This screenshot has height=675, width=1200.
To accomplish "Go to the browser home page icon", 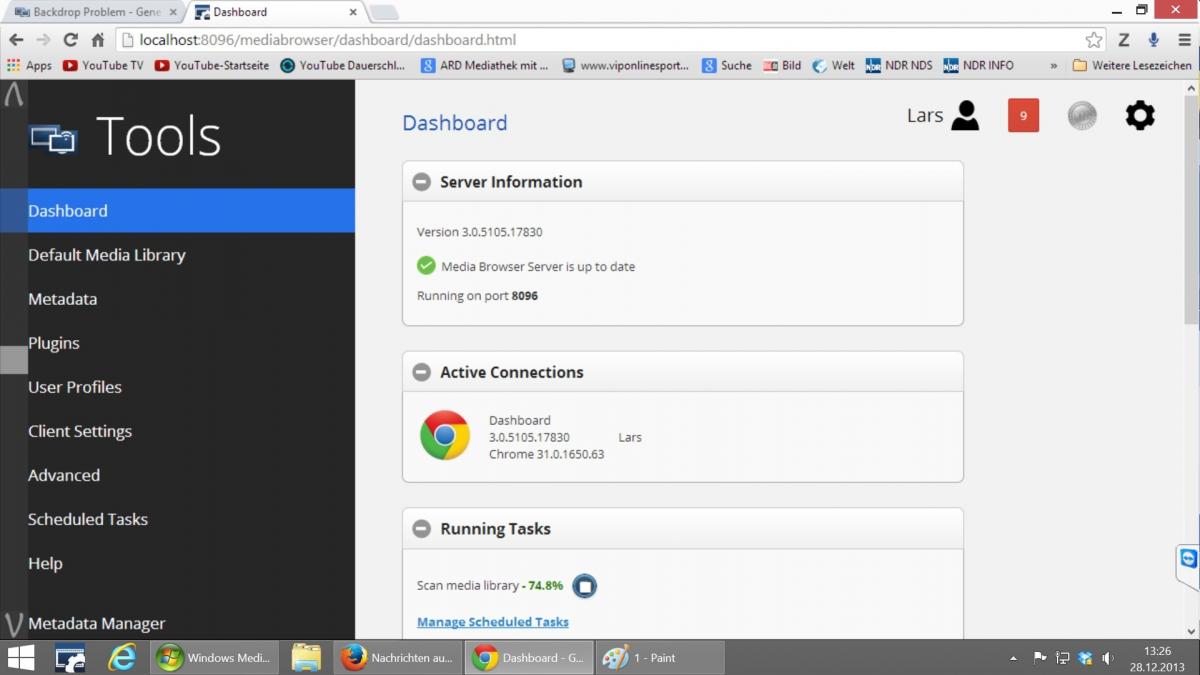I will point(97,40).
